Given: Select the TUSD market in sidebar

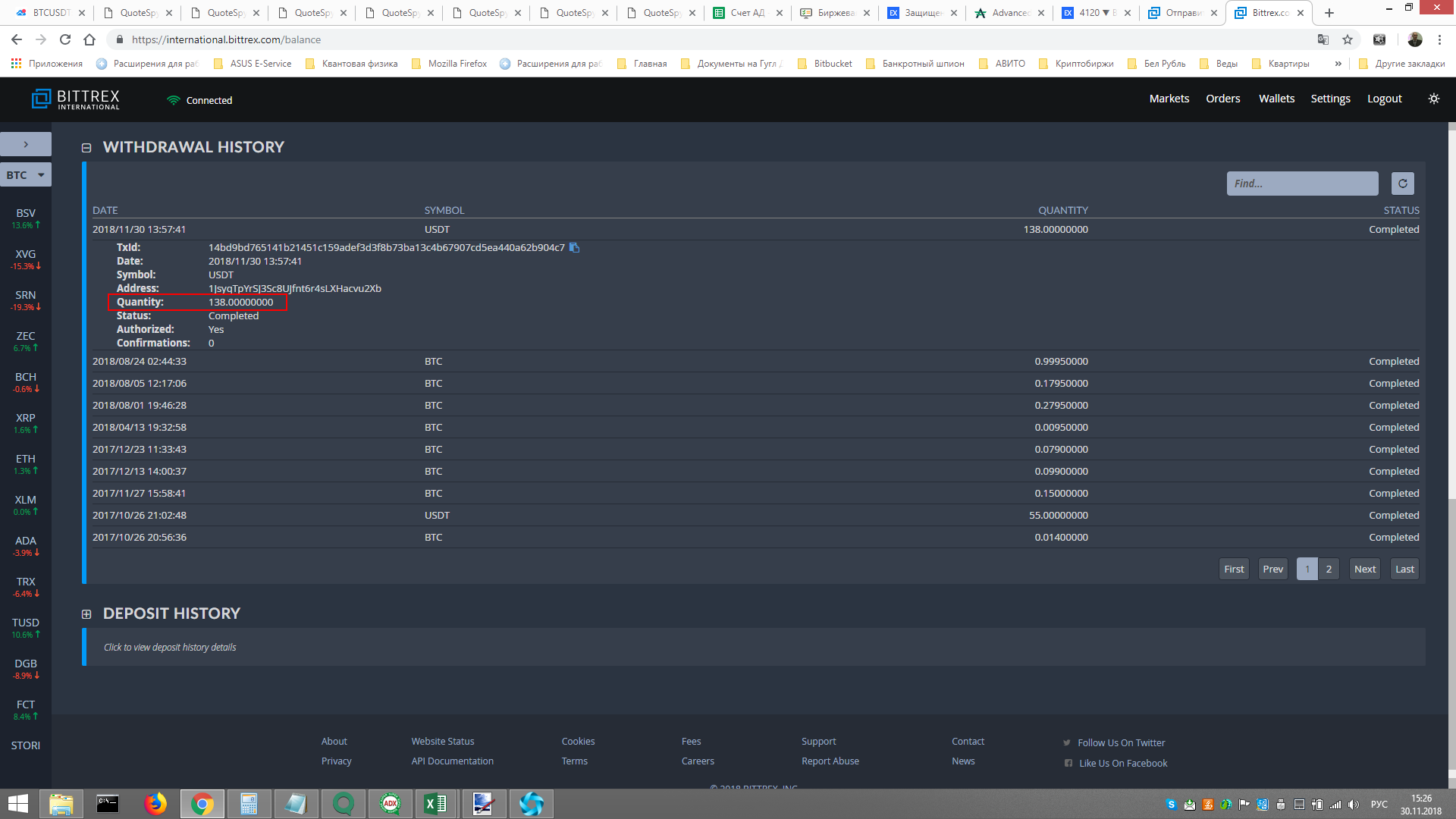Looking at the screenshot, I should pos(26,628).
